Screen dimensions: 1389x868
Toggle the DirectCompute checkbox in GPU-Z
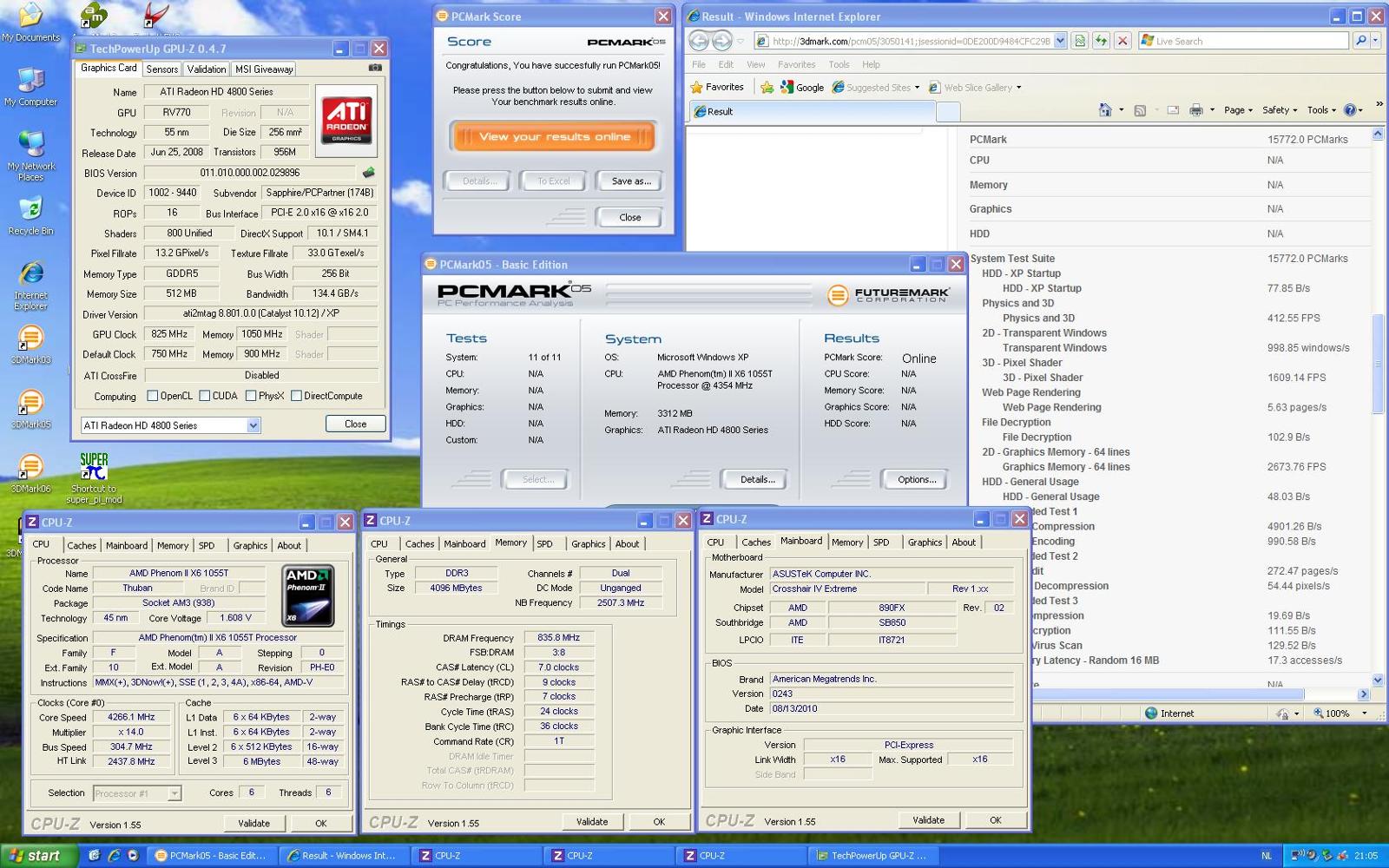click(x=296, y=396)
